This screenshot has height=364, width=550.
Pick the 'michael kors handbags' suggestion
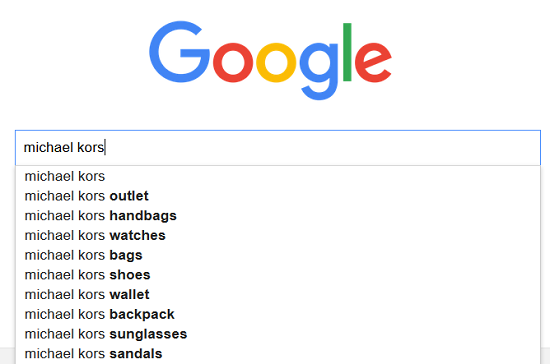[278, 215]
